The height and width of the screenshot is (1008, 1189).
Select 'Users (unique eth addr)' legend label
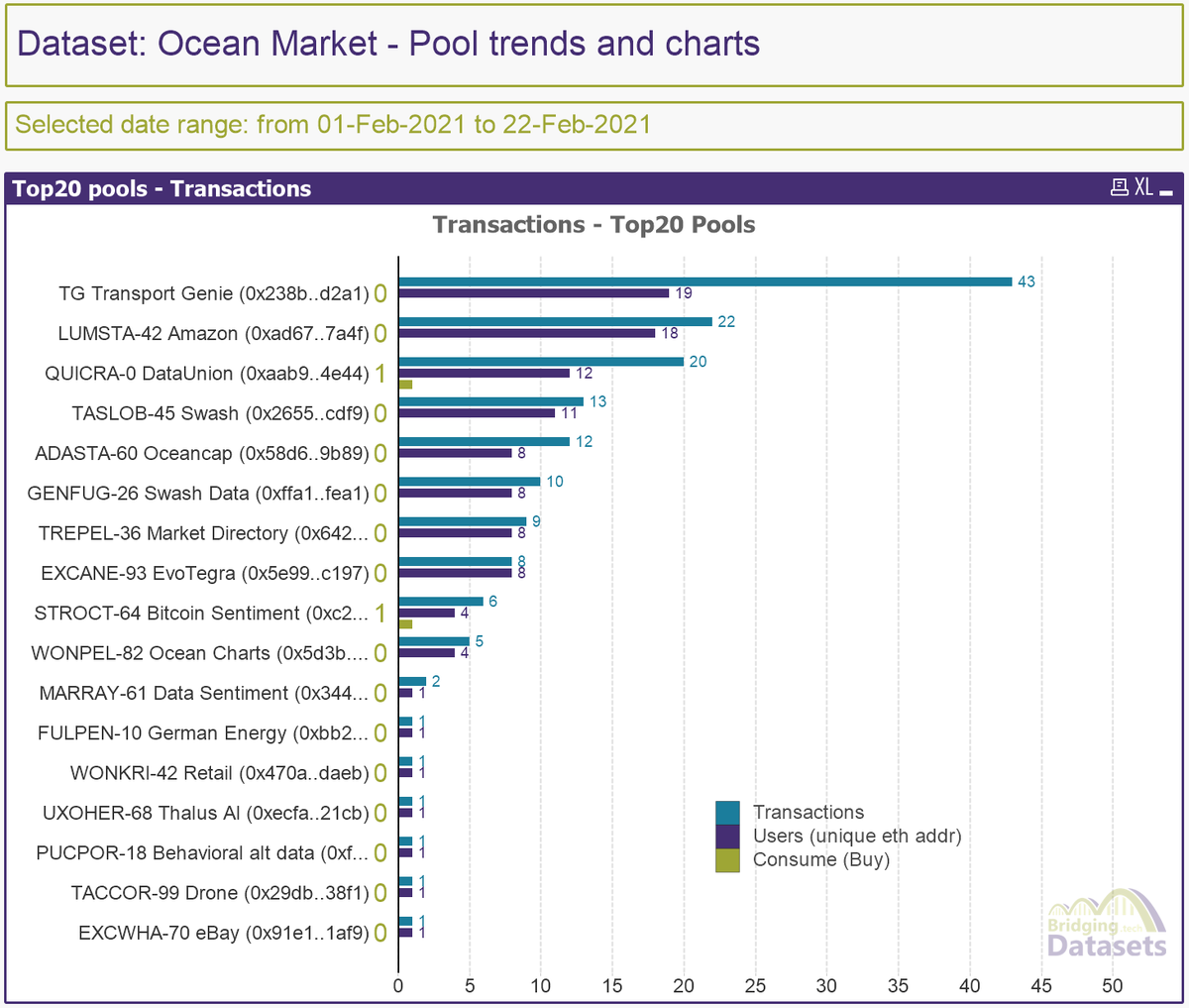[857, 837]
